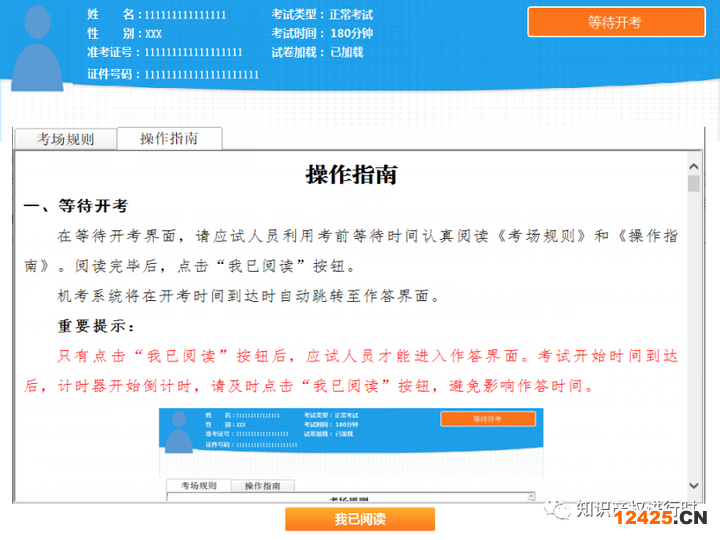720x540 pixels.
Task: Click the red important notice text
Action: 351,371
